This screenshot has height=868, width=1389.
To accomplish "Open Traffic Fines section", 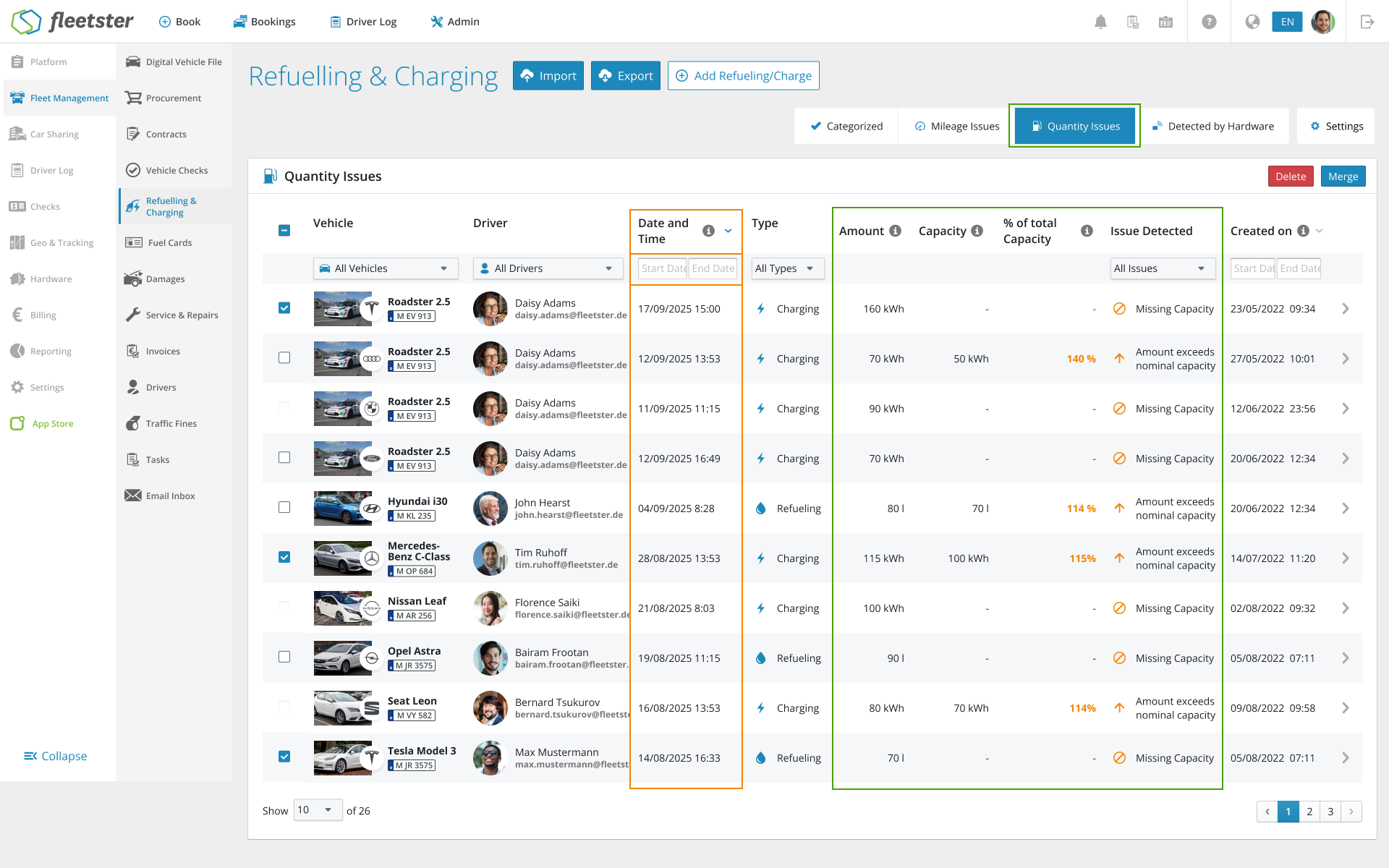I will click(x=161, y=423).
